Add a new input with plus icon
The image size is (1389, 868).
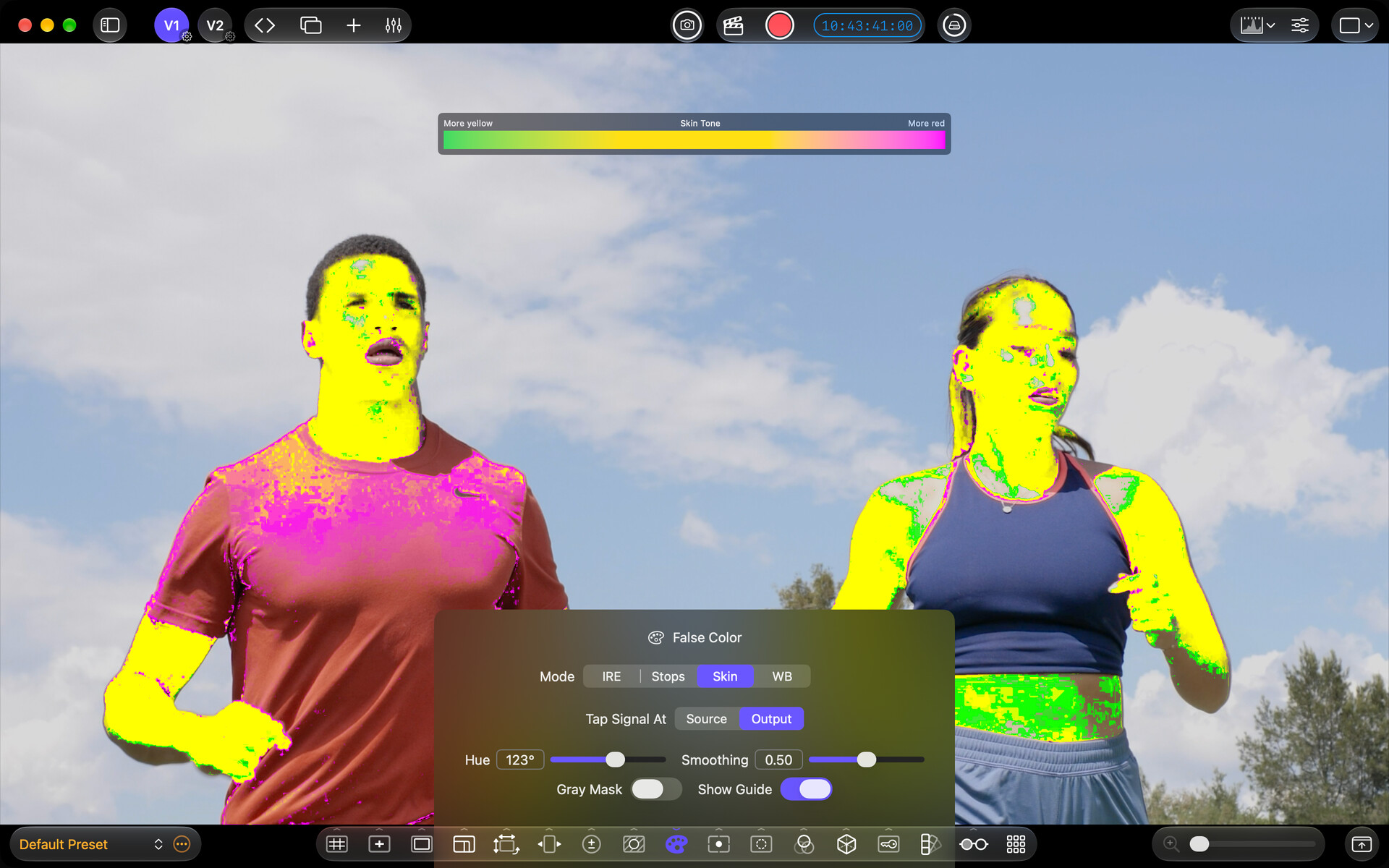pyautogui.click(x=353, y=25)
